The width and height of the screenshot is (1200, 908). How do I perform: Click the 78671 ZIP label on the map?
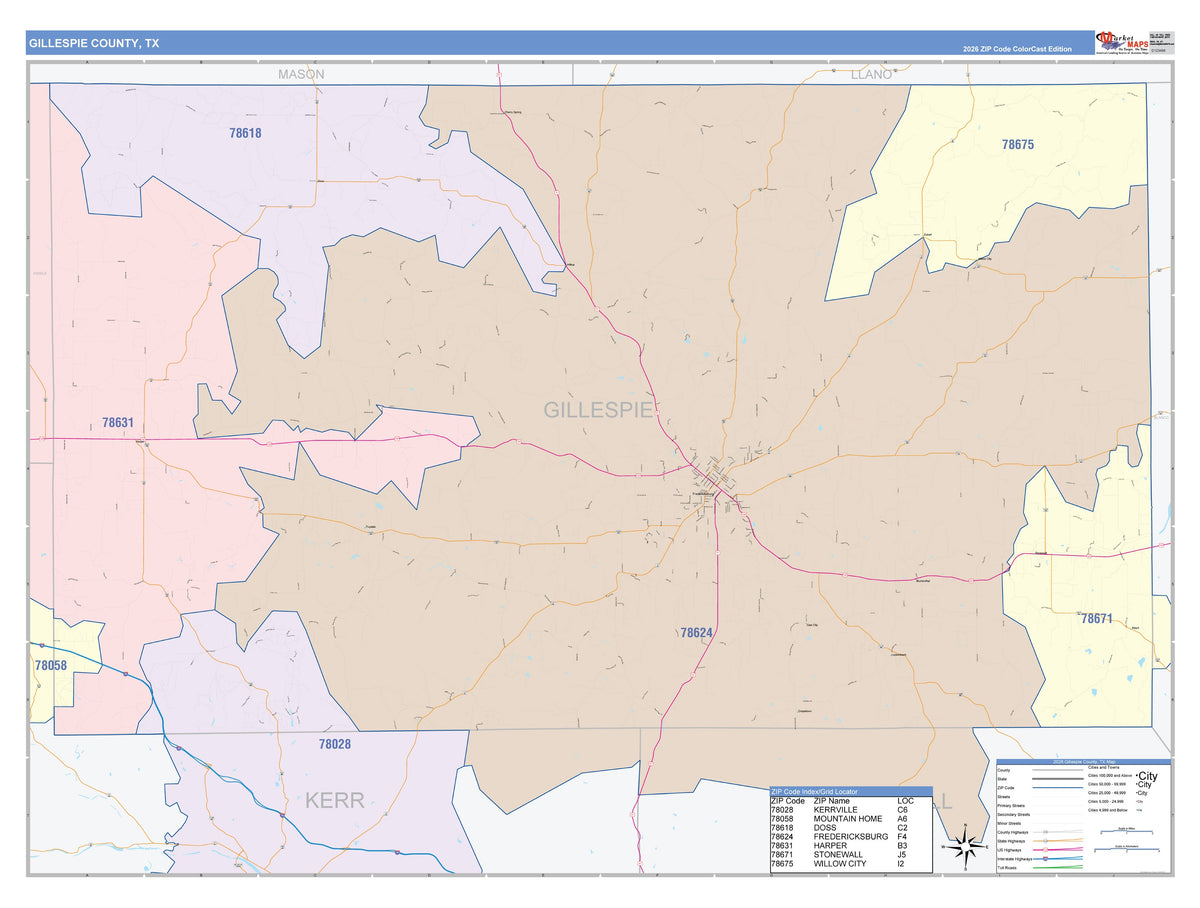click(1096, 619)
